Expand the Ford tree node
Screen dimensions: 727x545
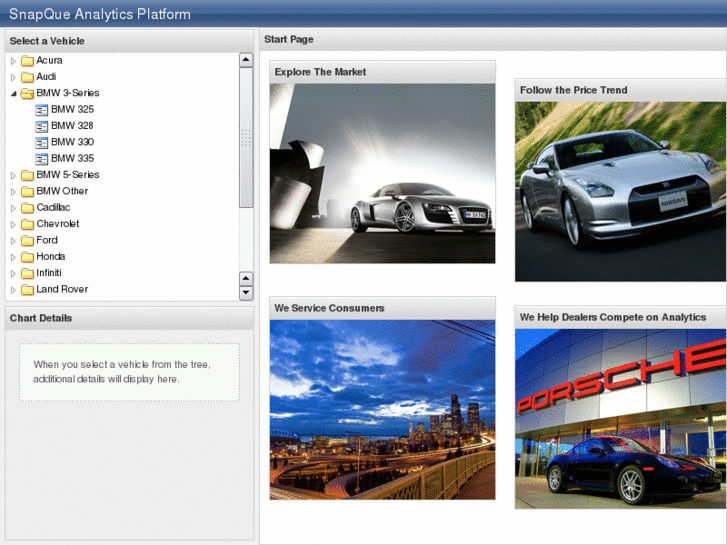(13, 241)
